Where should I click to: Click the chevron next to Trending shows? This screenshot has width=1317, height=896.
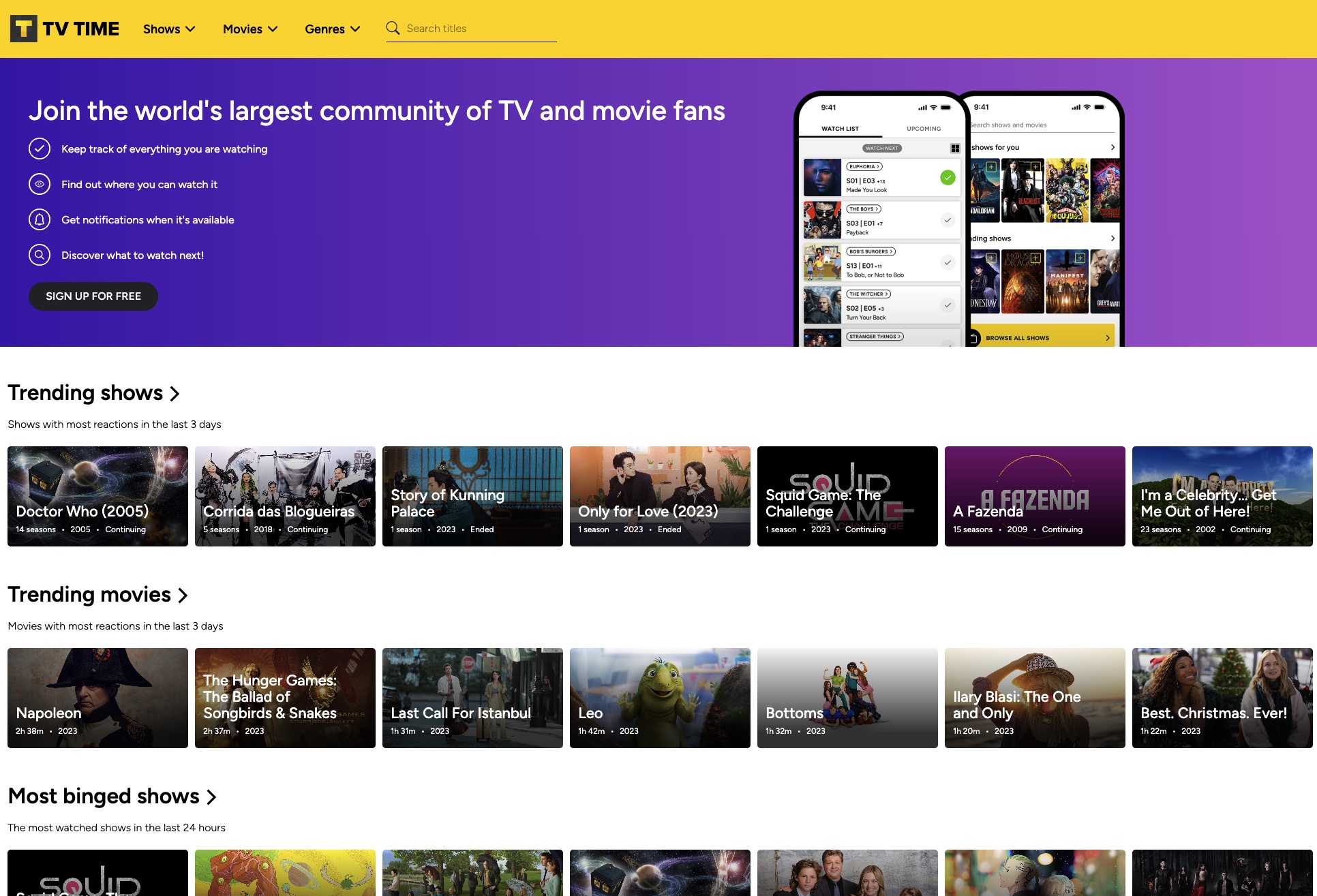coord(175,394)
